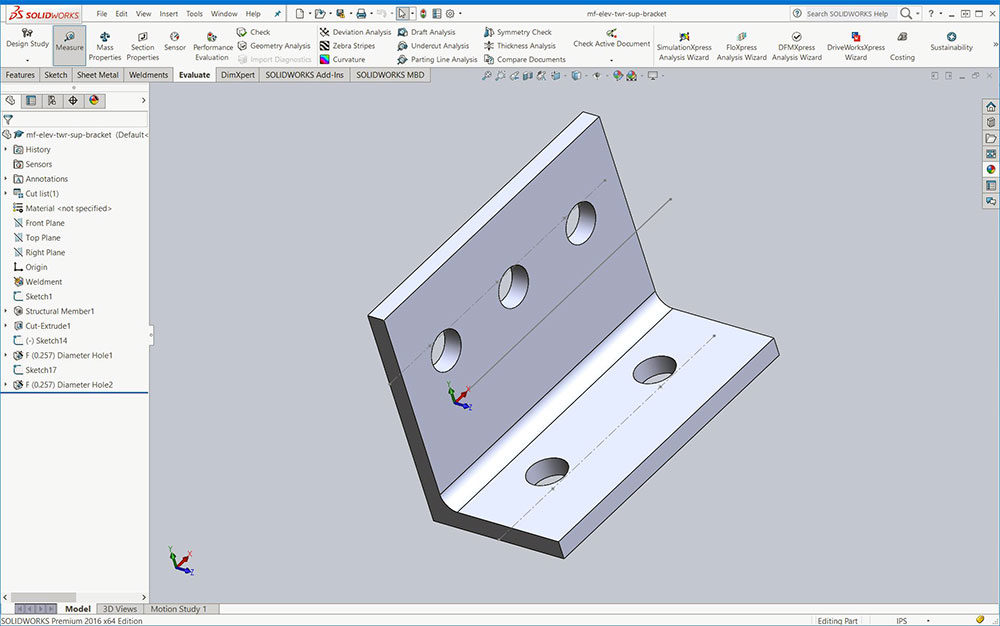Activate the Measure tool
The height and width of the screenshot is (626, 1000).
pos(69,45)
